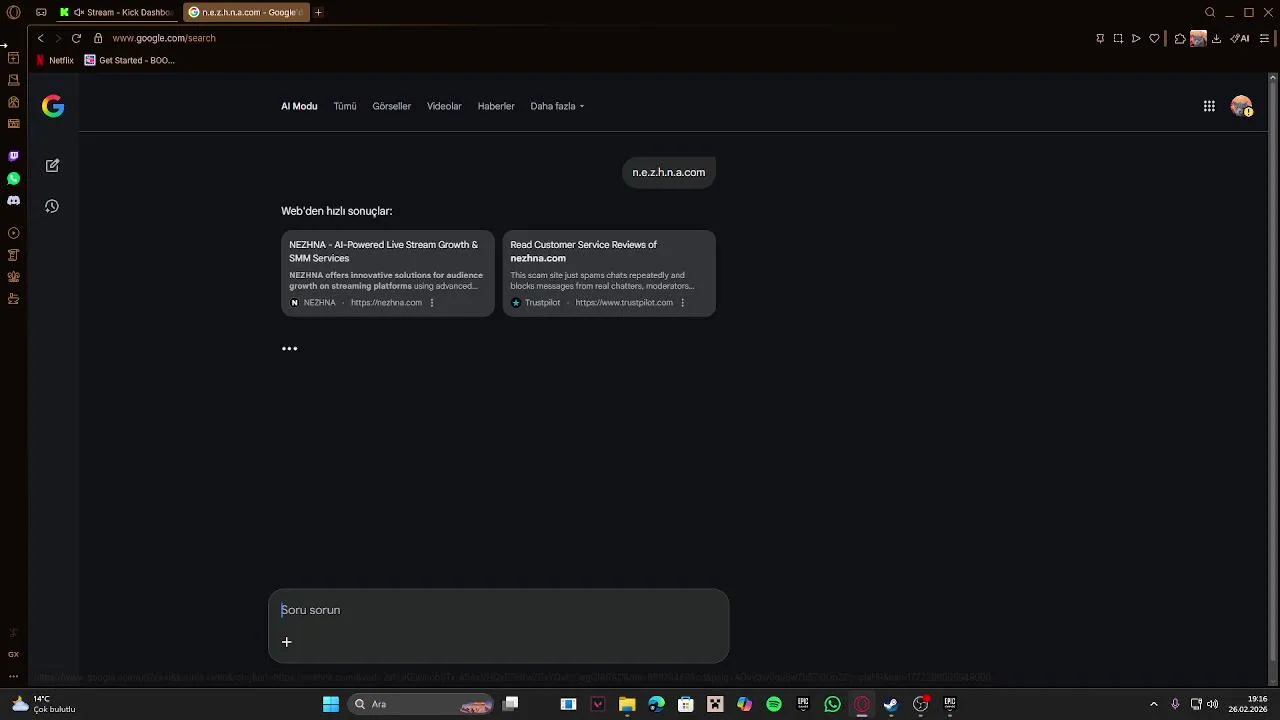Switch to the Stream - Kick Dashboard tab
This screenshot has width=1280, height=720.
tap(118, 12)
